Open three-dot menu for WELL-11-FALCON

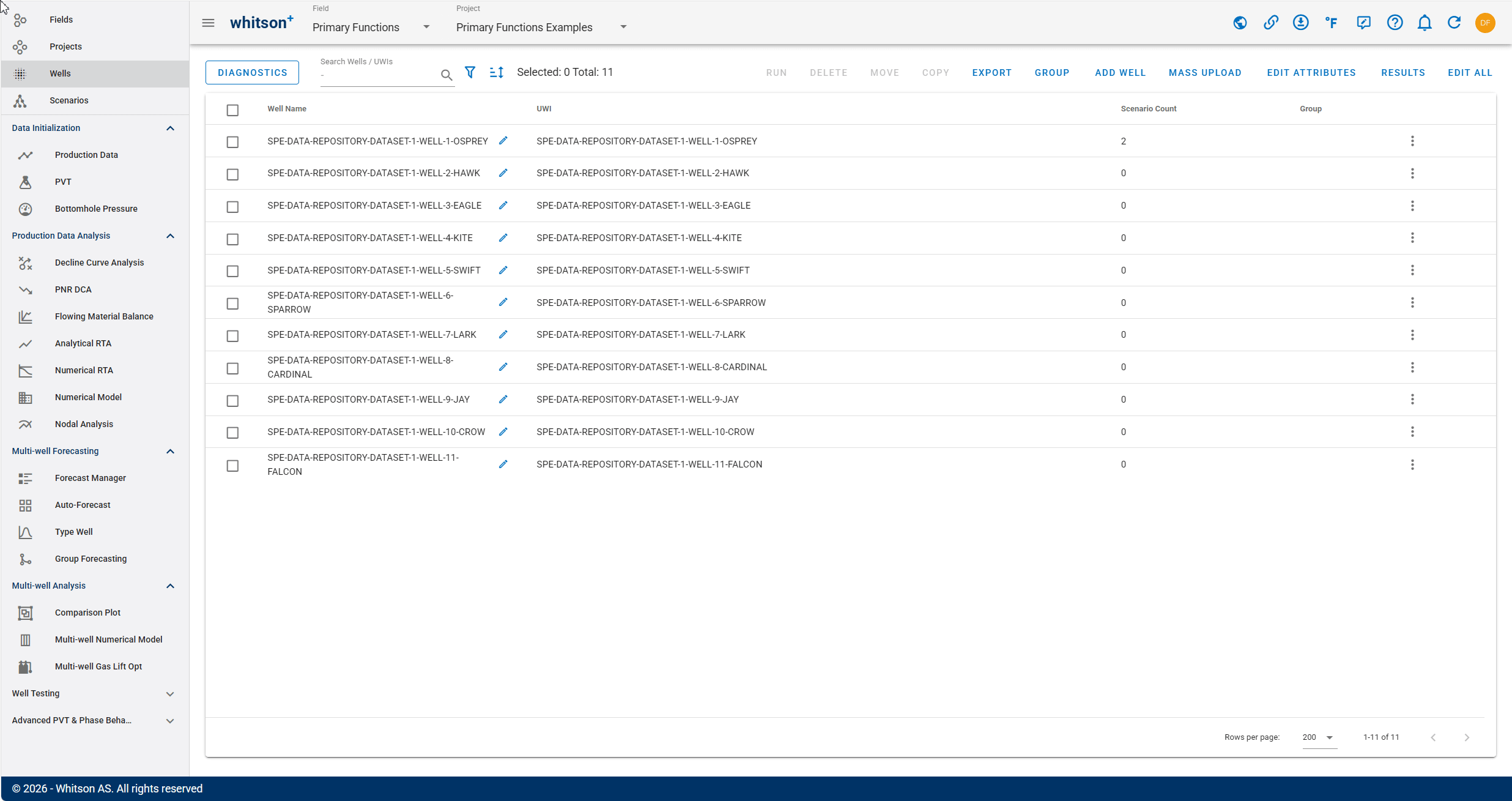1412,465
